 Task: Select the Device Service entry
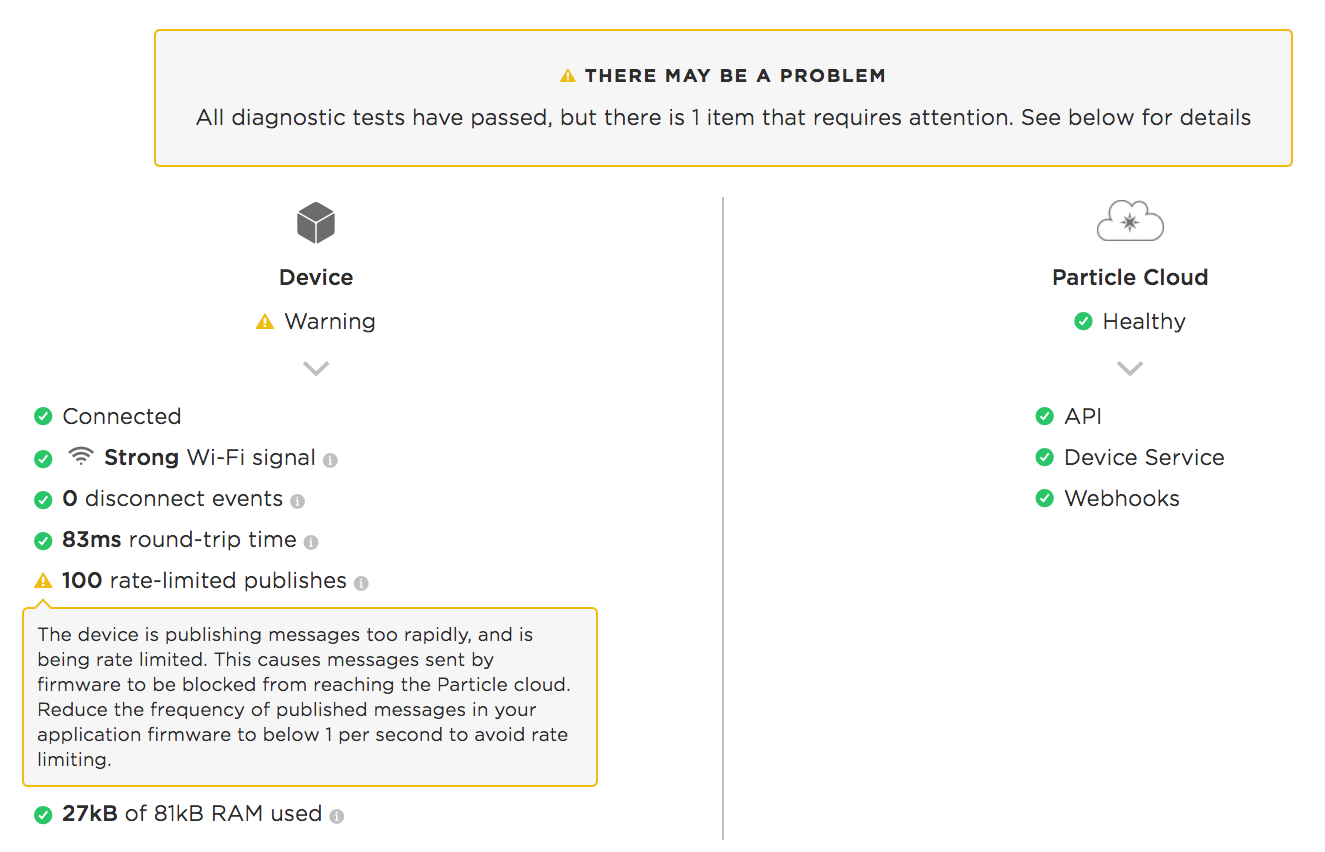click(x=1144, y=457)
